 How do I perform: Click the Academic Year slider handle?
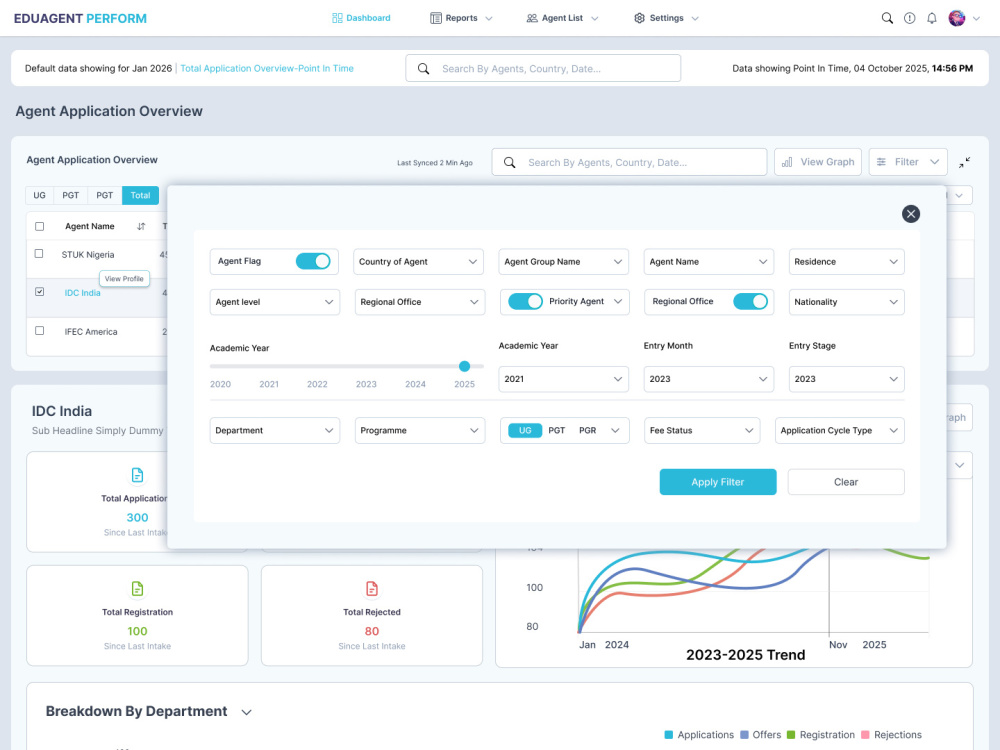[464, 366]
